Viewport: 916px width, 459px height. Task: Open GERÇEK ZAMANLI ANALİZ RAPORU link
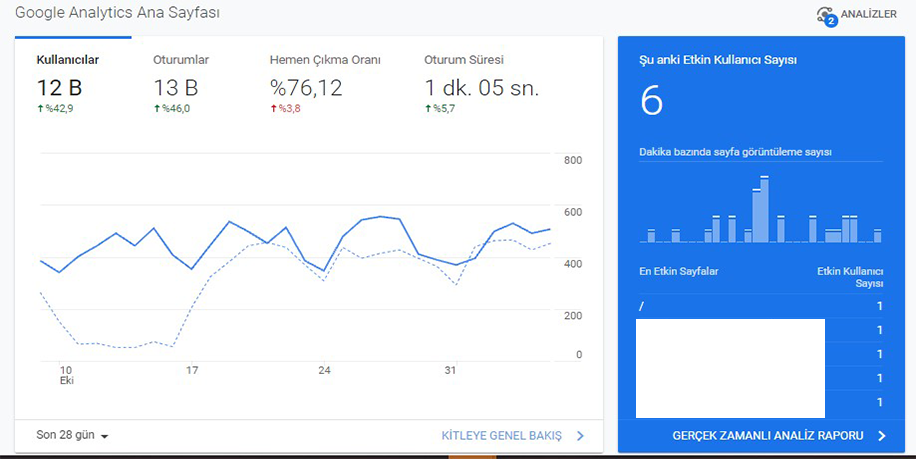(768, 436)
